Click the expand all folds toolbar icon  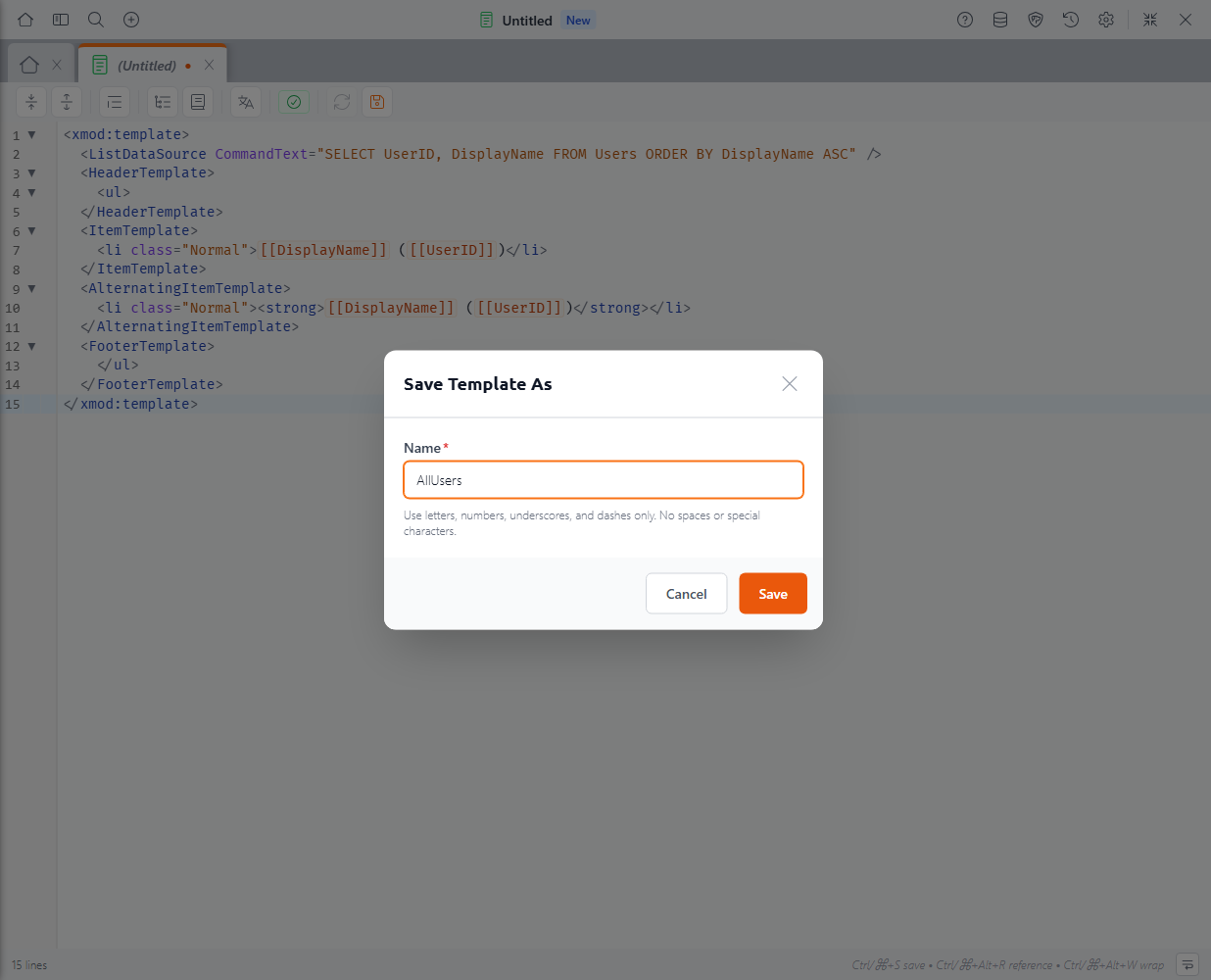[67, 102]
